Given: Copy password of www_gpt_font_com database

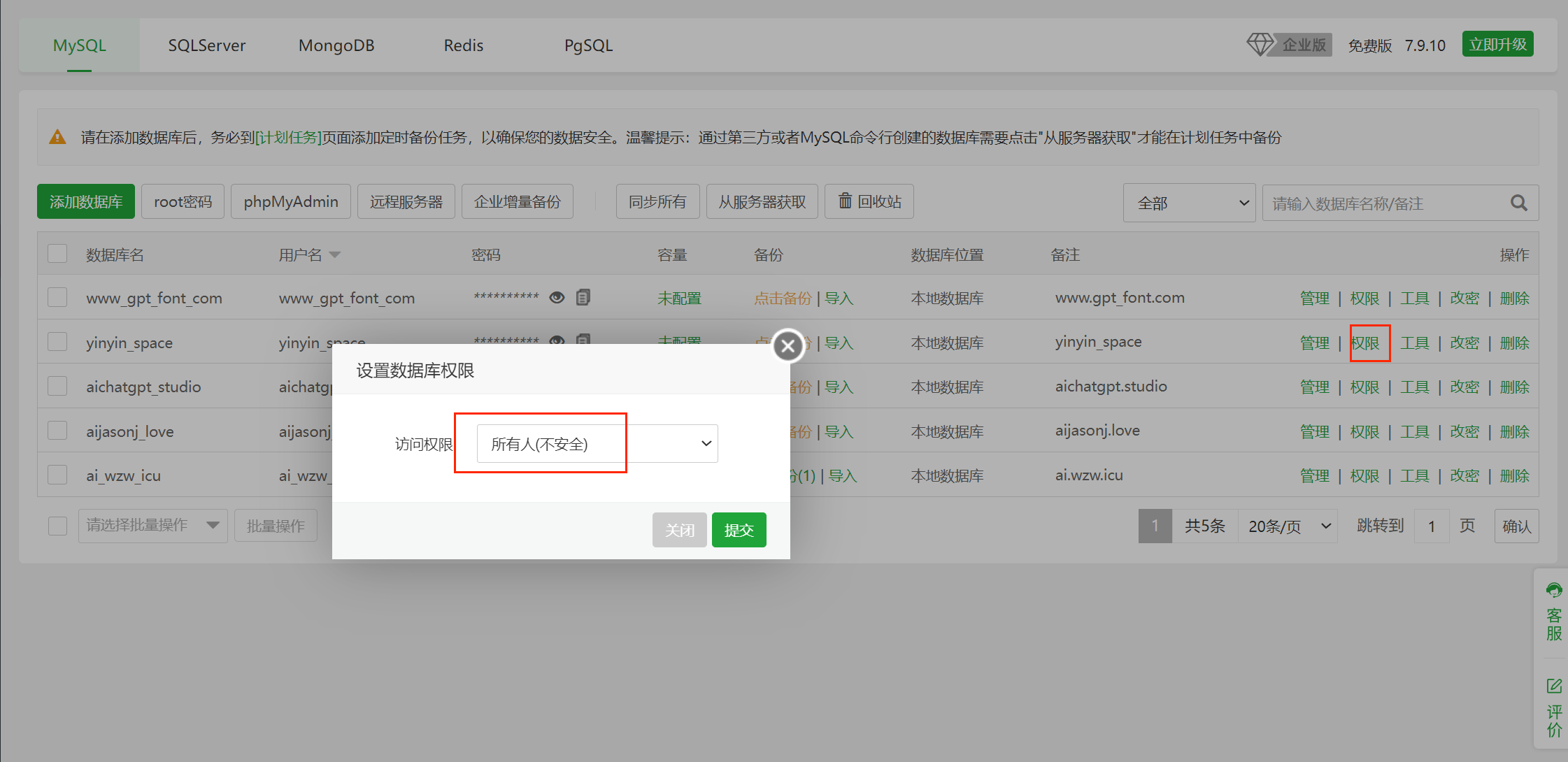Looking at the screenshot, I should tap(583, 298).
